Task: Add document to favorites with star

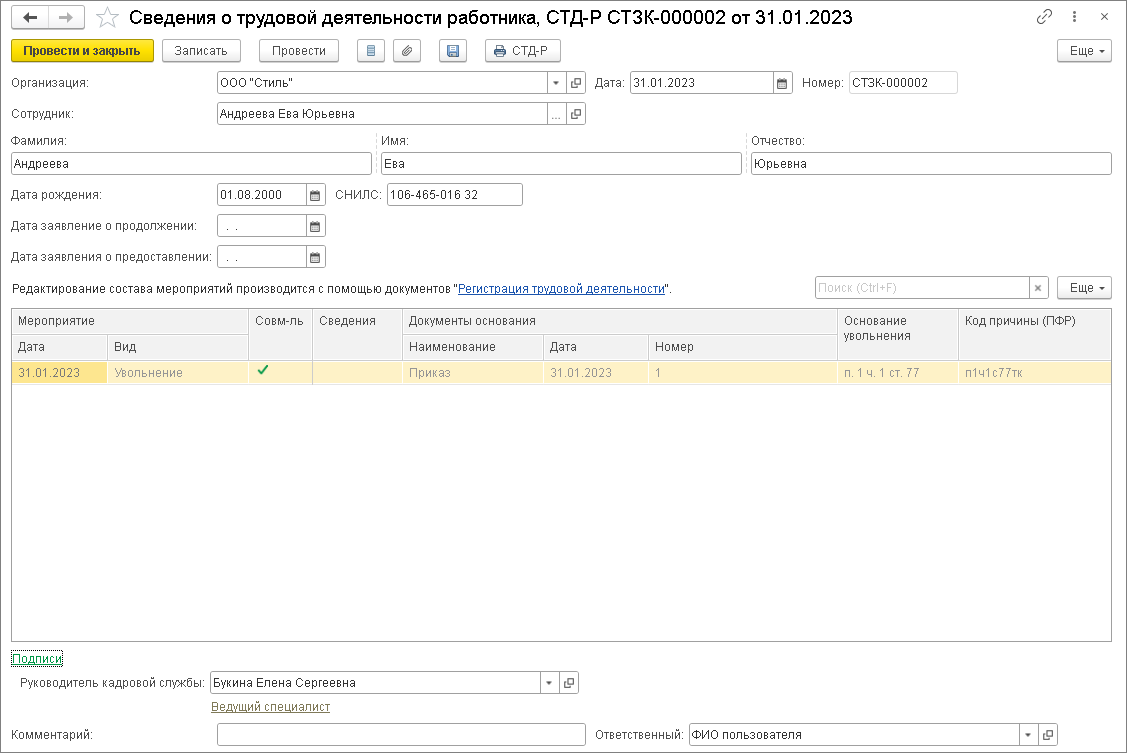Action: click(107, 17)
